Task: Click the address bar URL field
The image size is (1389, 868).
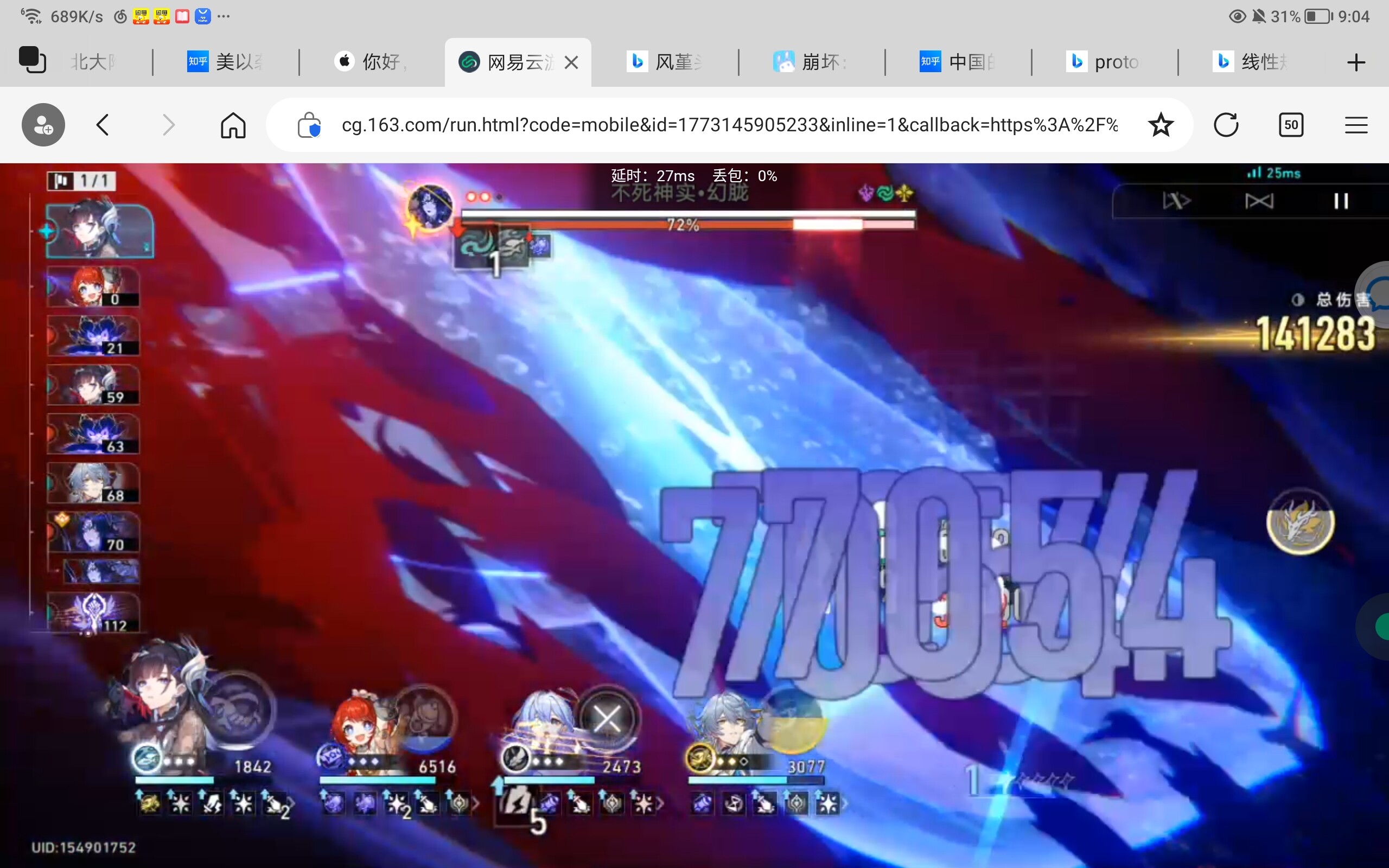Action: pos(729,125)
